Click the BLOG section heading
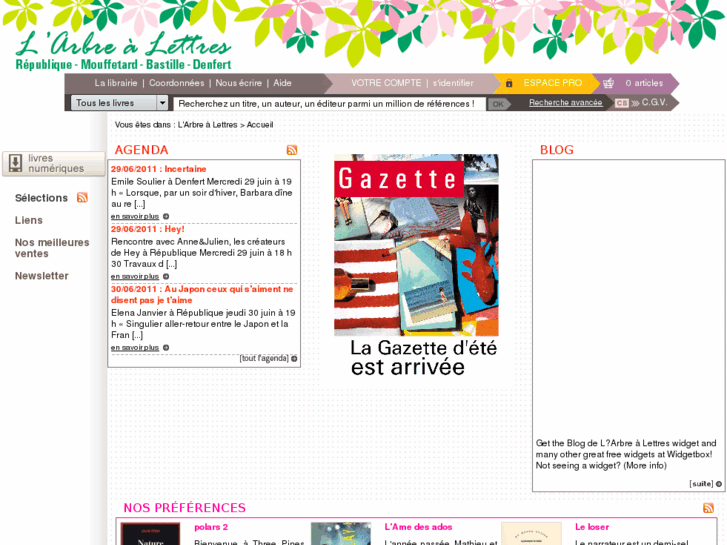Screen dimensions: 727x545 [557, 150]
